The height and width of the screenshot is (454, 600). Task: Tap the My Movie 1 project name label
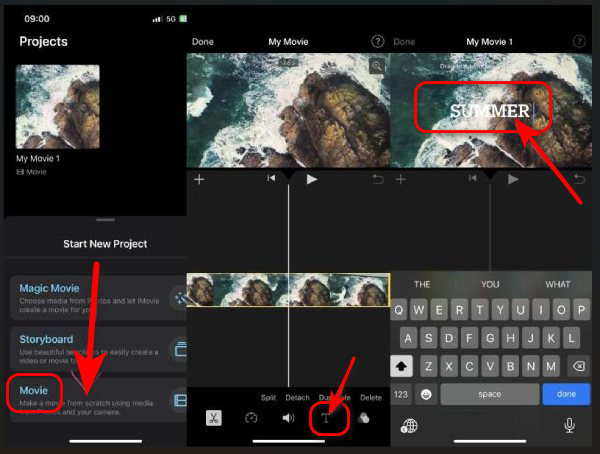coord(38,158)
